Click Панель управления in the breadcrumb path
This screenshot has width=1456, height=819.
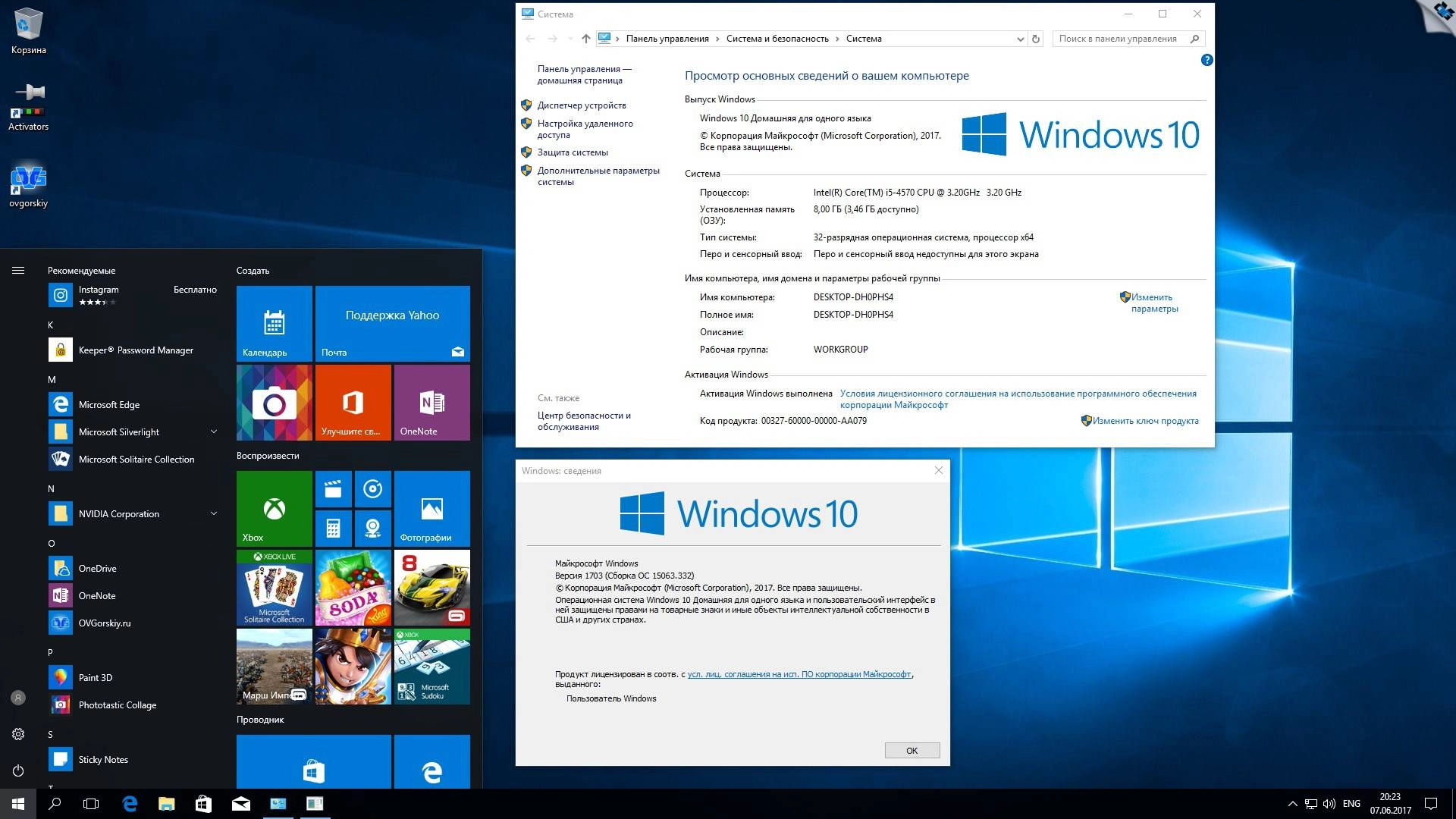(667, 39)
